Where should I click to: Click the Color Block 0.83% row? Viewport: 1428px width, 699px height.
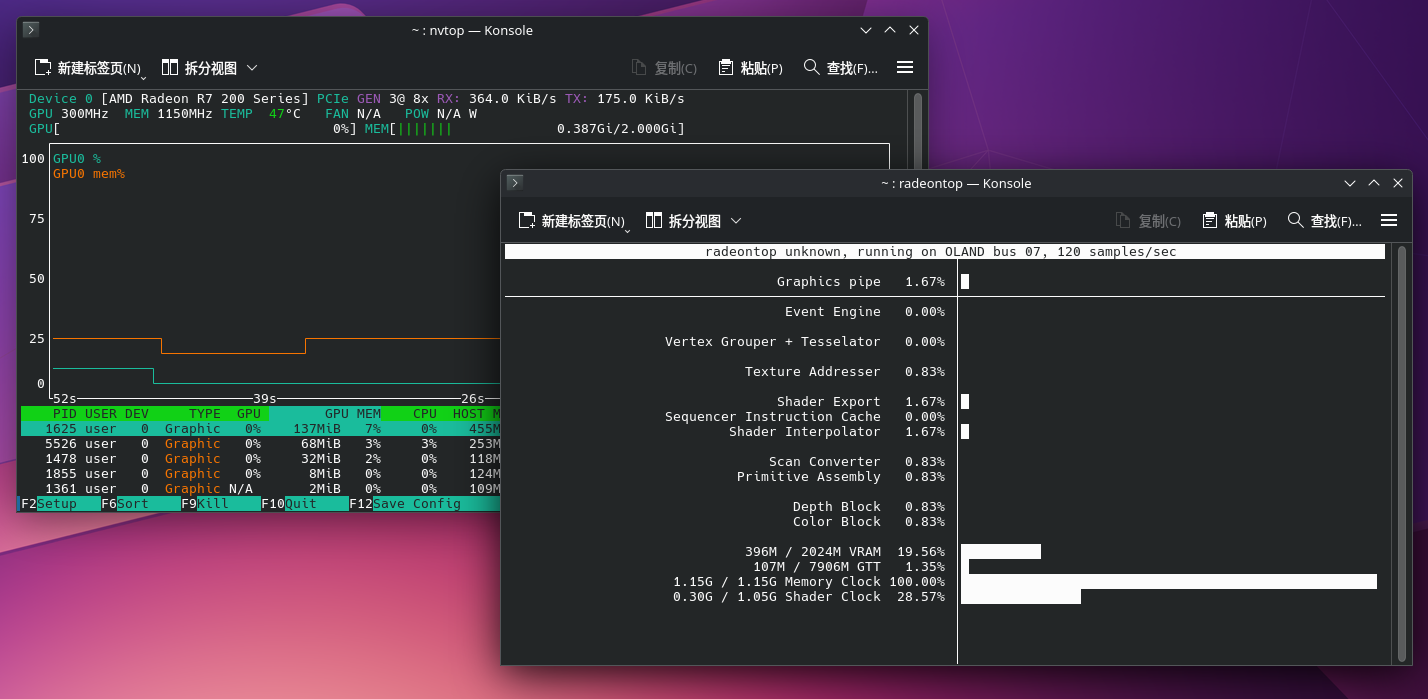[x=869, y=522]
